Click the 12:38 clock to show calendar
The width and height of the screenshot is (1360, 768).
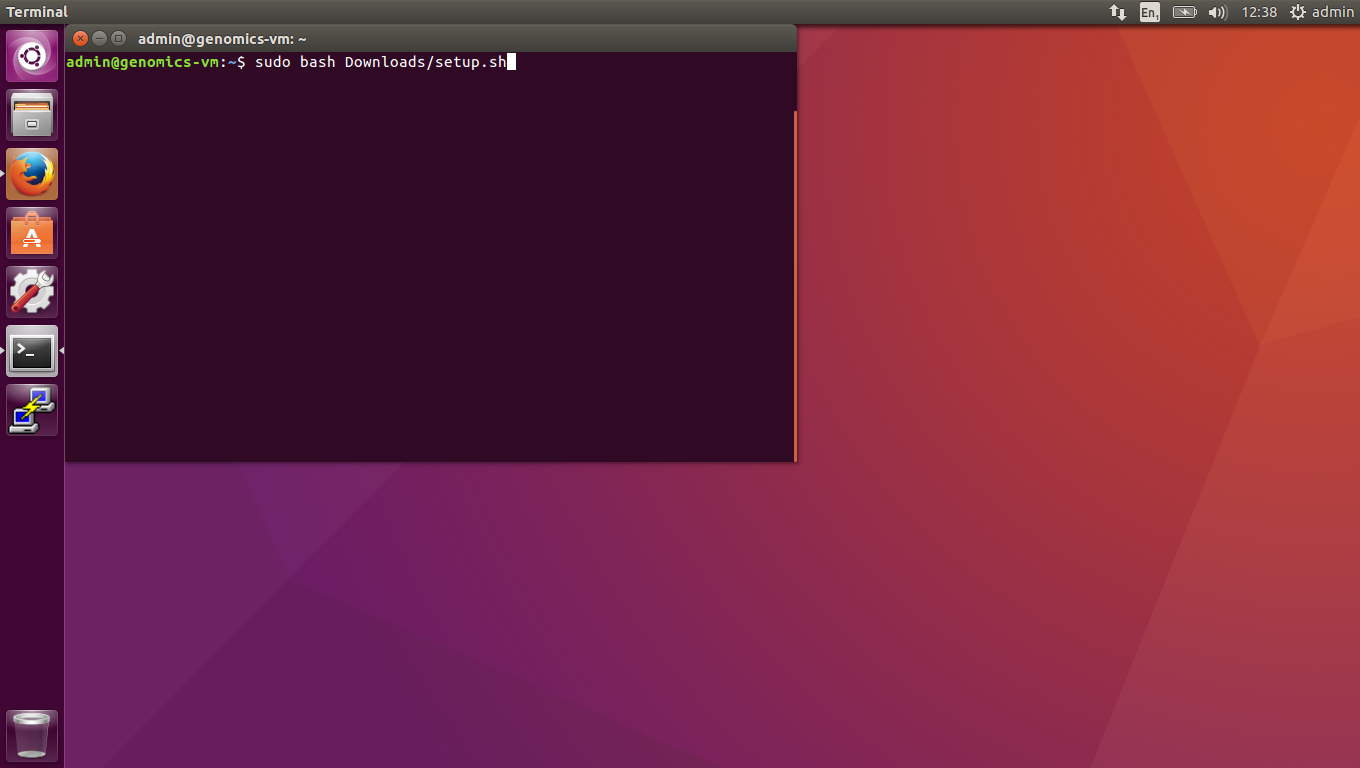pos(1259,12)
